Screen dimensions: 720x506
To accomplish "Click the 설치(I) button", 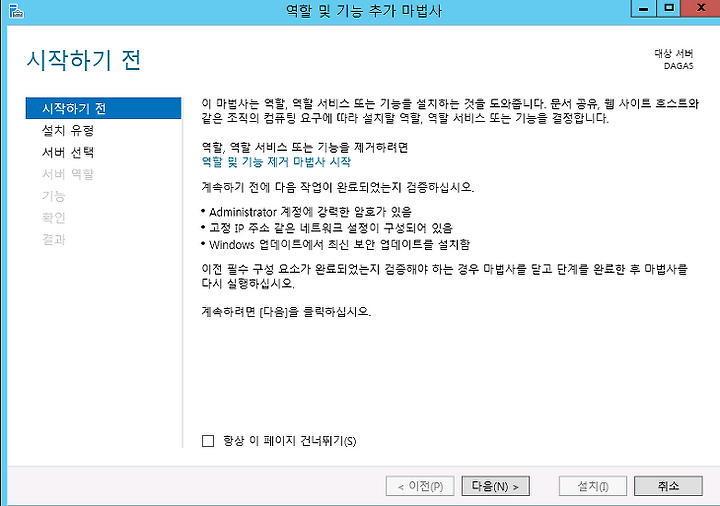I will tap(593, 486).
